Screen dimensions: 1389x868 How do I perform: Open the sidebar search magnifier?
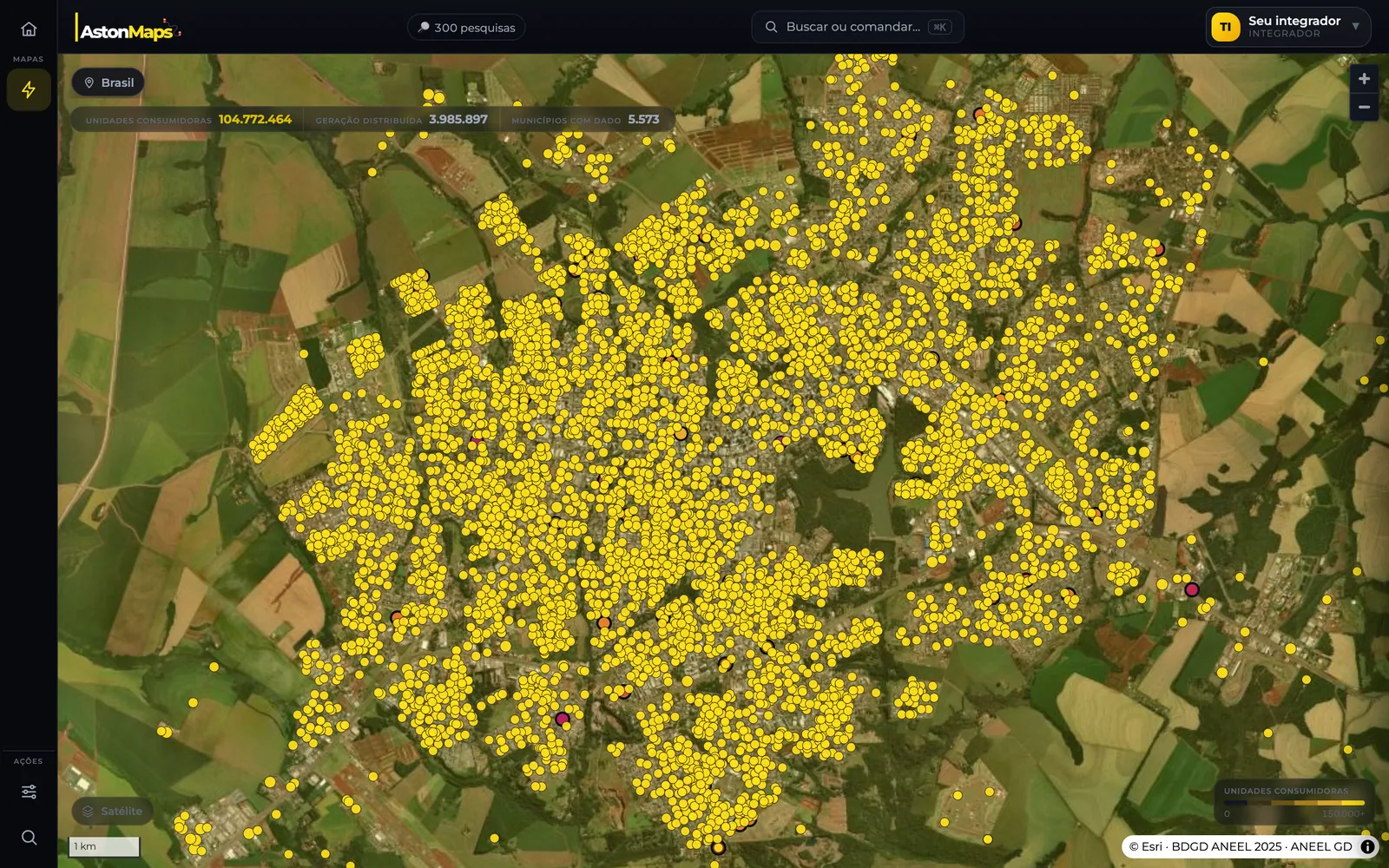point(29,838)
